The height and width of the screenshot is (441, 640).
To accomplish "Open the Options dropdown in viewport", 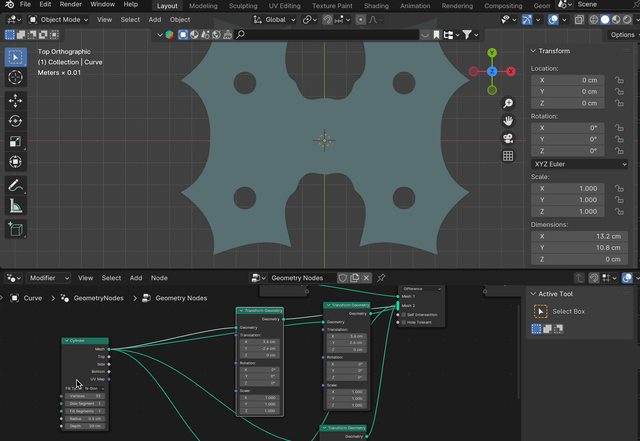I will pyautogui.click(x=624, y=35).
